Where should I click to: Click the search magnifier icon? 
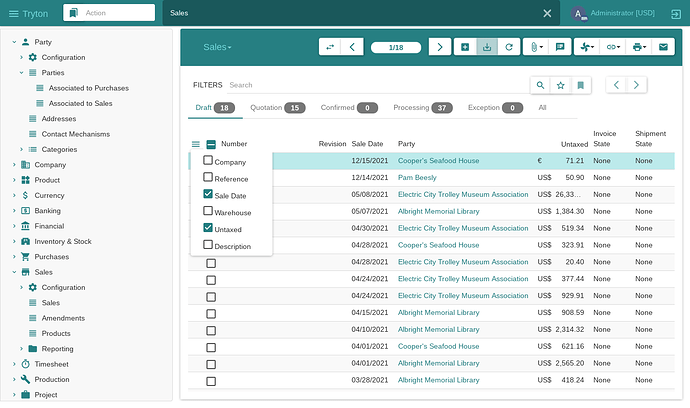(540, 85)
